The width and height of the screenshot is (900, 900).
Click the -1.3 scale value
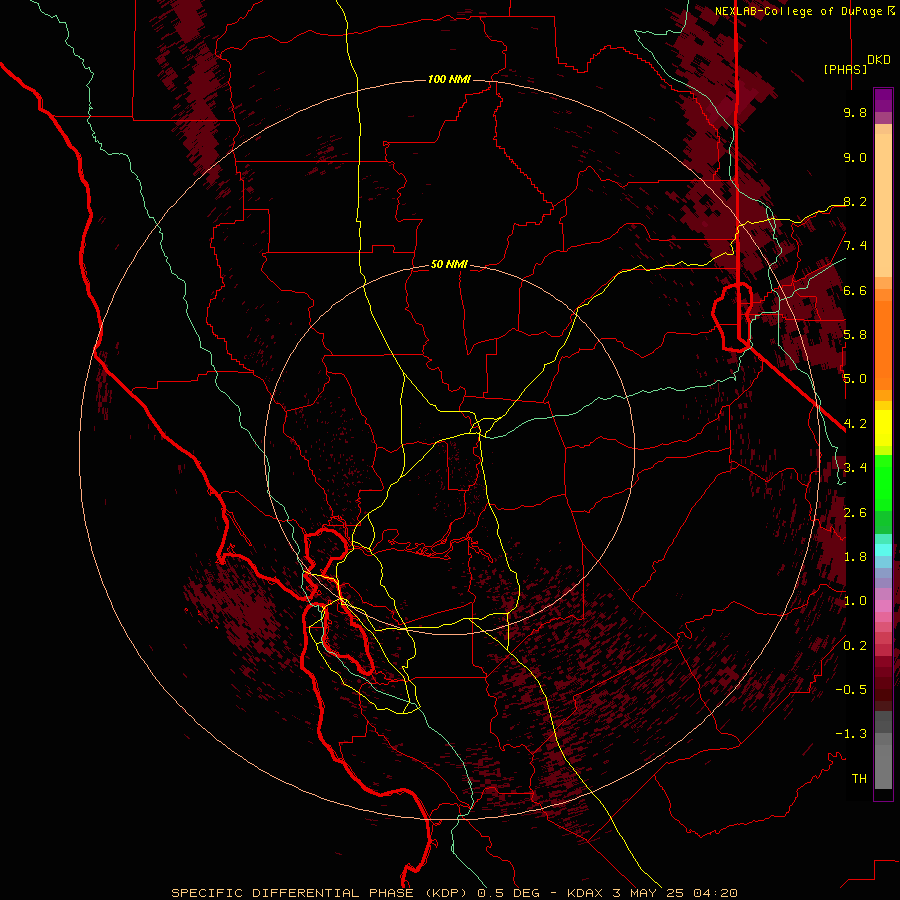pos(851,734)
